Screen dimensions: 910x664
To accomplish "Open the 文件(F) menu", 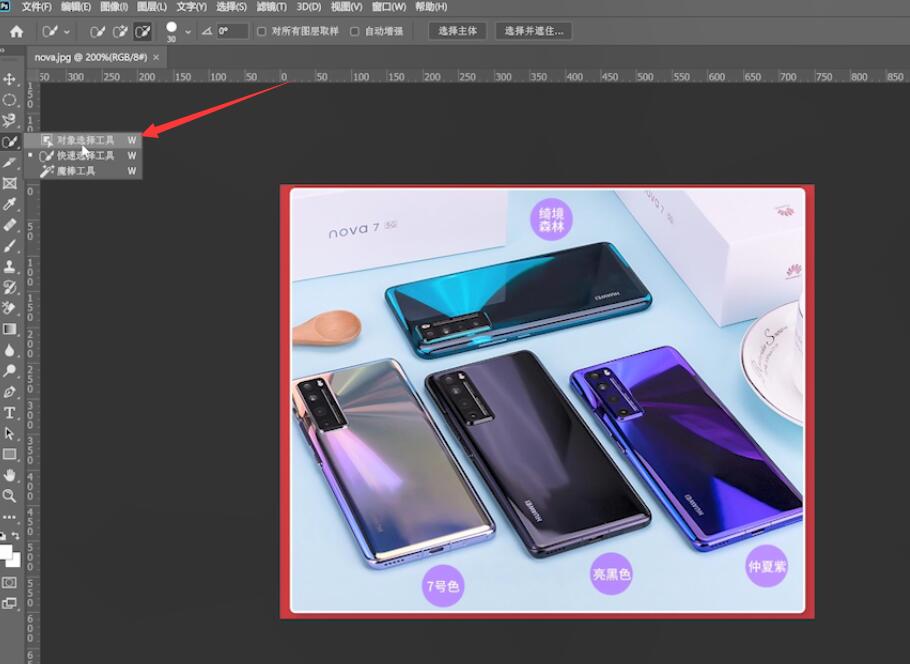I will pos(37,7).
